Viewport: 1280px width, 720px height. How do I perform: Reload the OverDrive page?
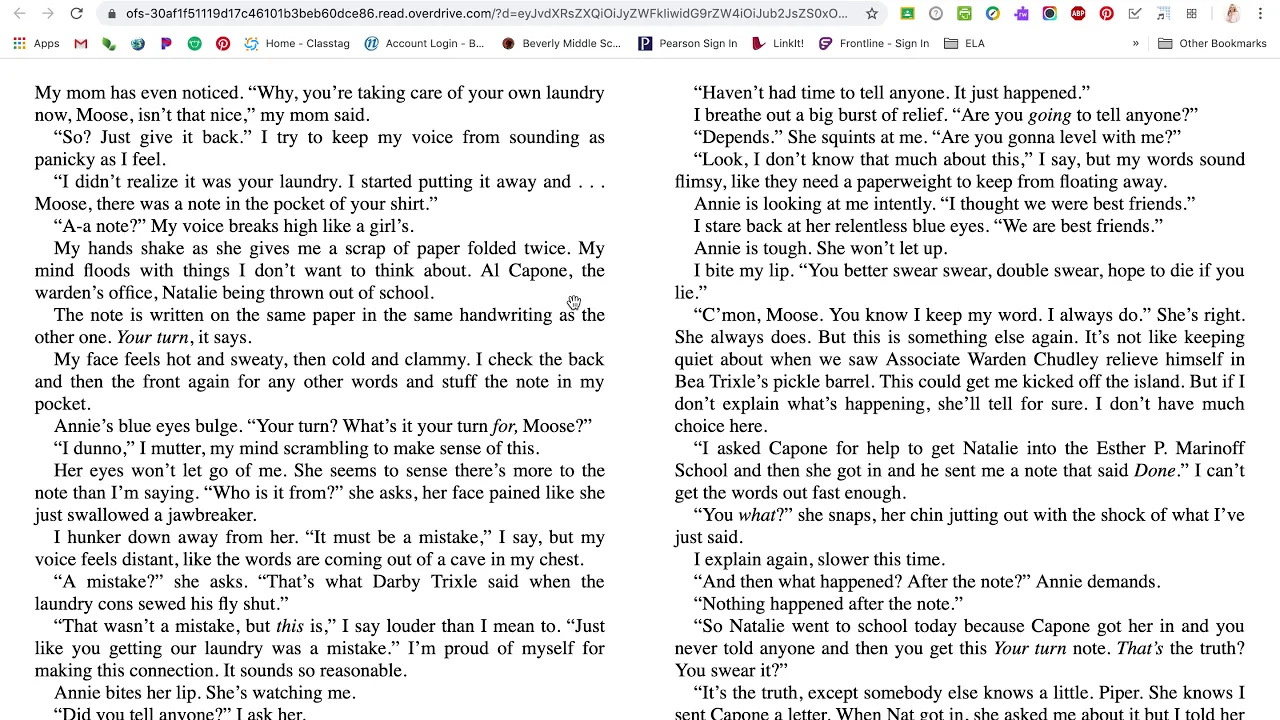tap(76, 13)
